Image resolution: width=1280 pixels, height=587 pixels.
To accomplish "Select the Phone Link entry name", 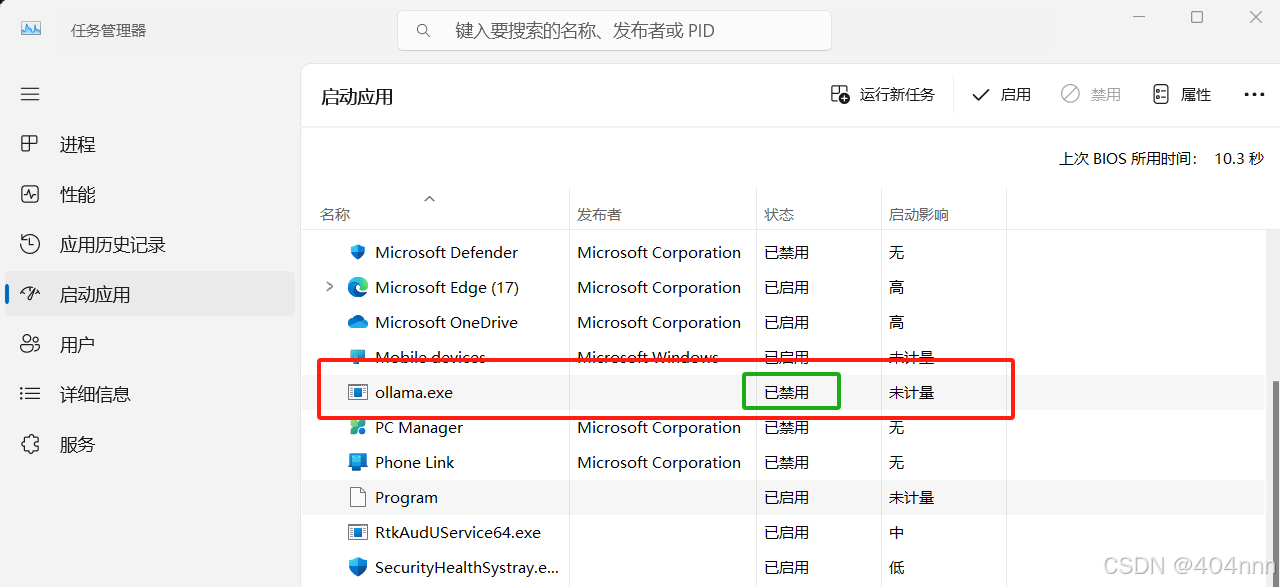I will pos(414,462).
